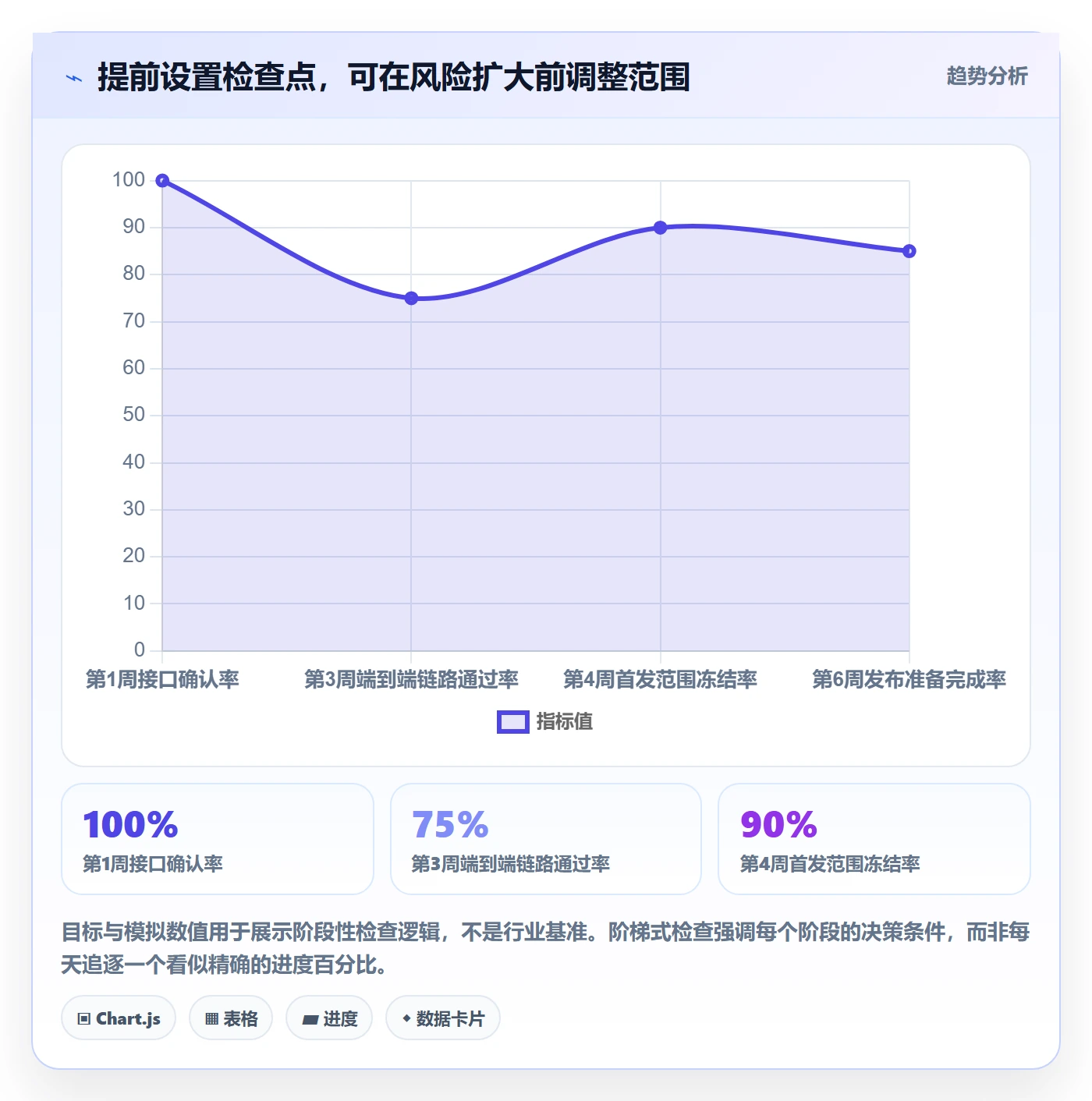Open the 75% 第3周端到端链路通过率 card
Screen dimensions: 1092x1101
click(546, 839)
